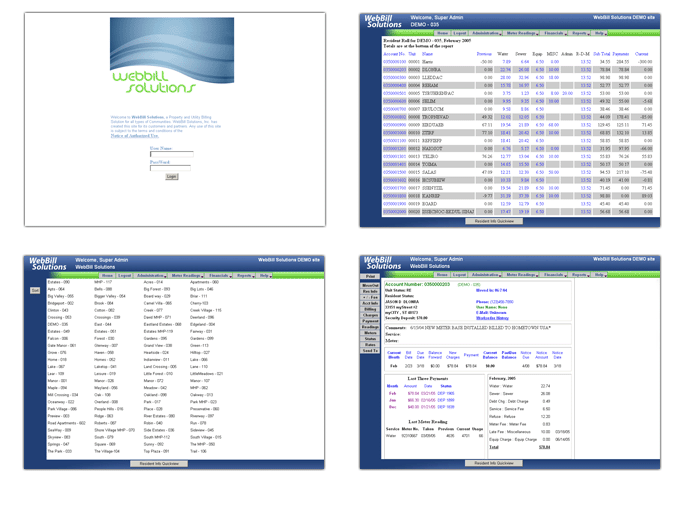
Task: Click Home in the community list page menu
Action: point(108,275)
